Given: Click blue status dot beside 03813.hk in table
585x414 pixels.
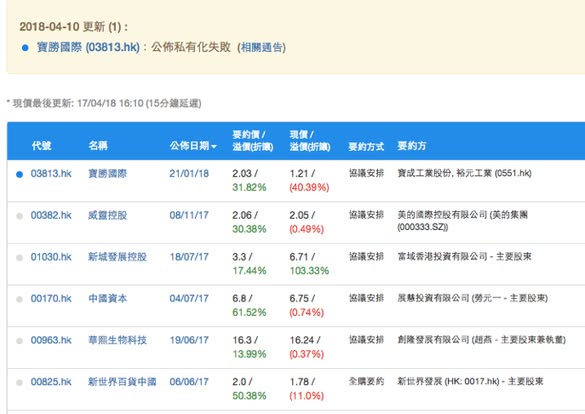Looking at the screenshot, I should pyautogui.click(x=19, y=174).
